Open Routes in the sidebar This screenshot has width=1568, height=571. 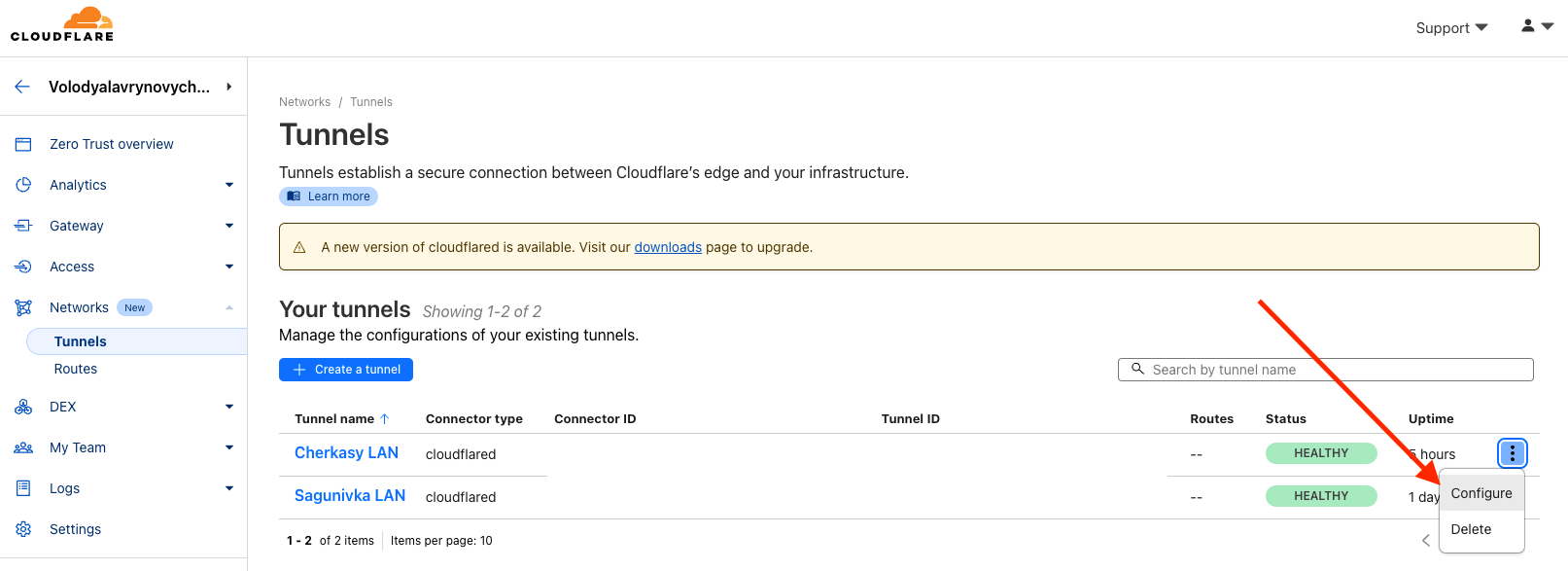(x=76, y=369)
